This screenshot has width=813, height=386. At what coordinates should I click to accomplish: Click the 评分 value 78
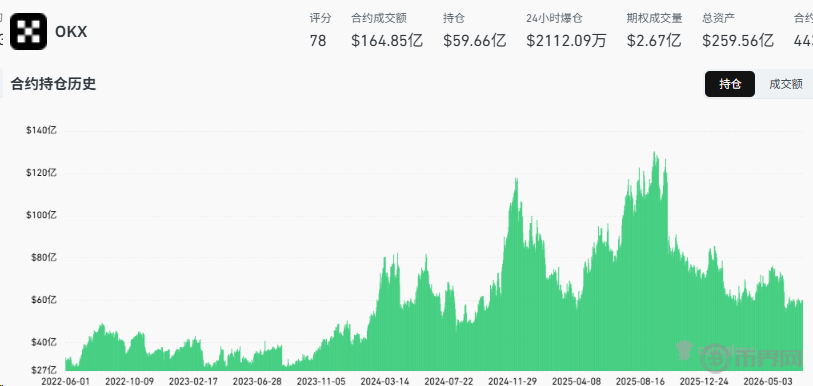click(318, 40)
